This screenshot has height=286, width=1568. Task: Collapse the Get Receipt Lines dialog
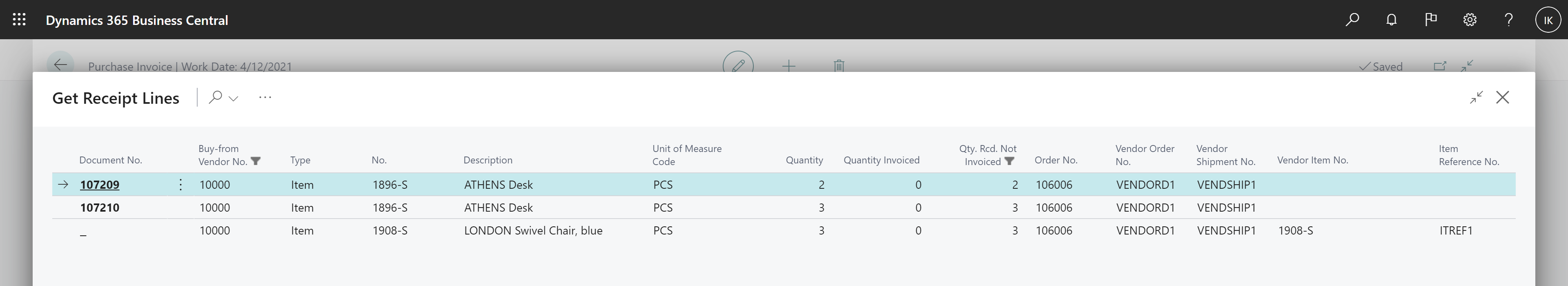click(1476, 97)
